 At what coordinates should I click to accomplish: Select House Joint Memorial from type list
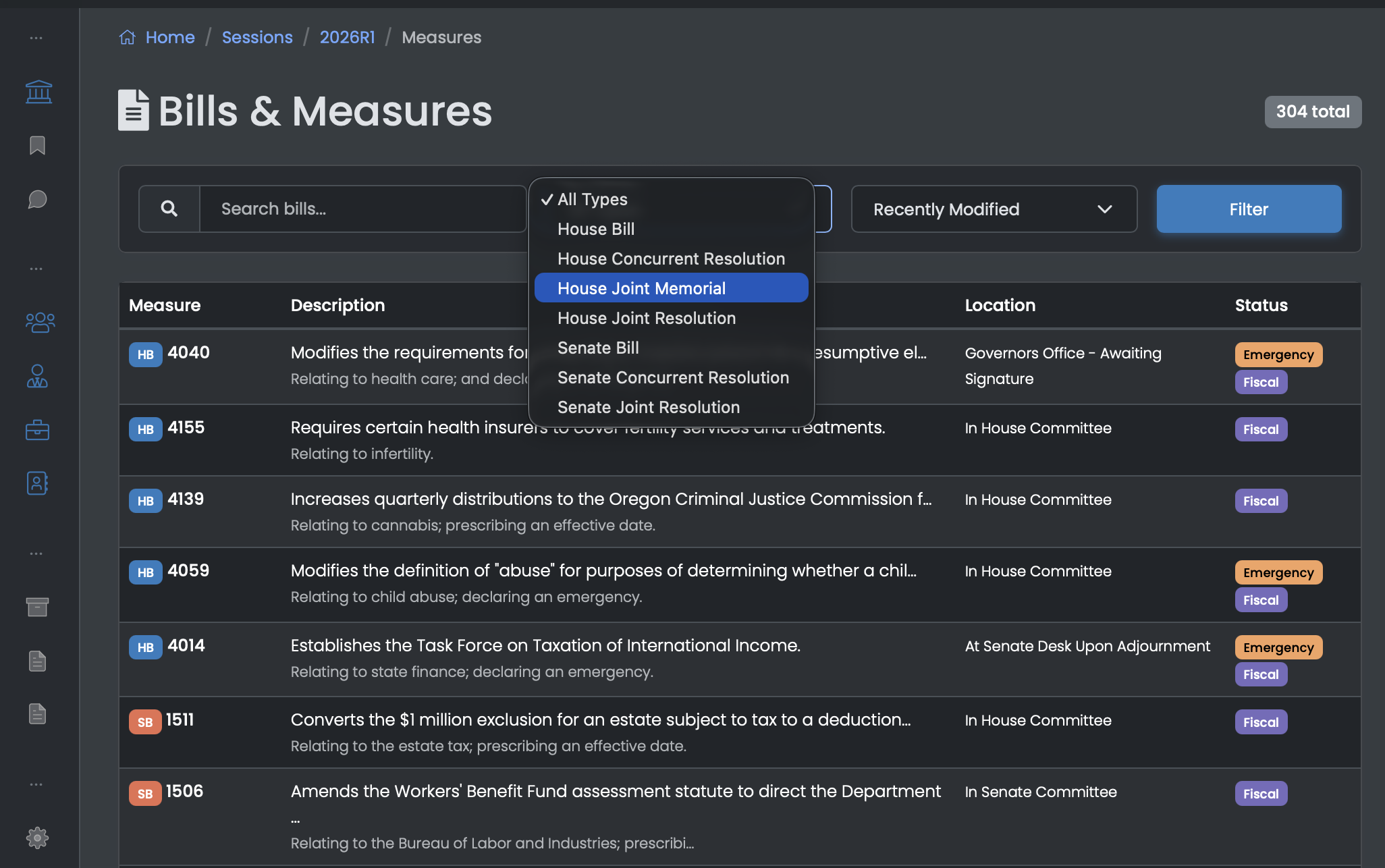click(641, 288)
